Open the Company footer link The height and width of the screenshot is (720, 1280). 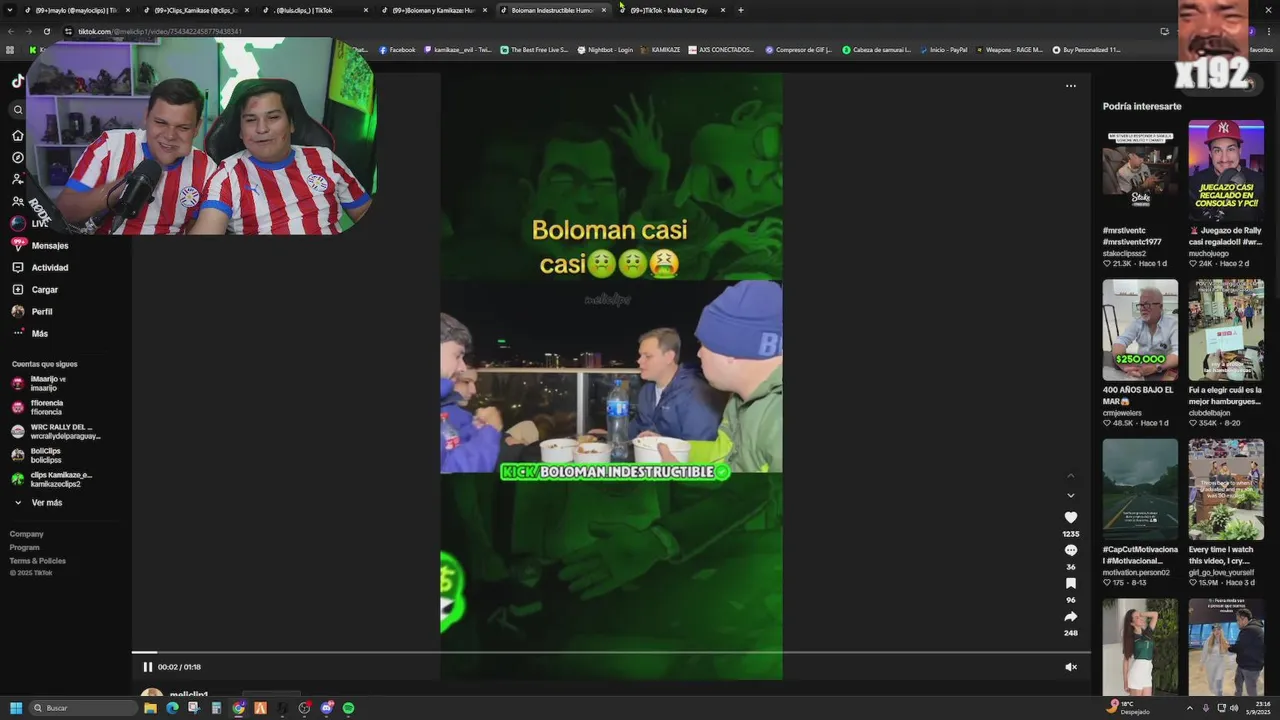tap(27, 534)
